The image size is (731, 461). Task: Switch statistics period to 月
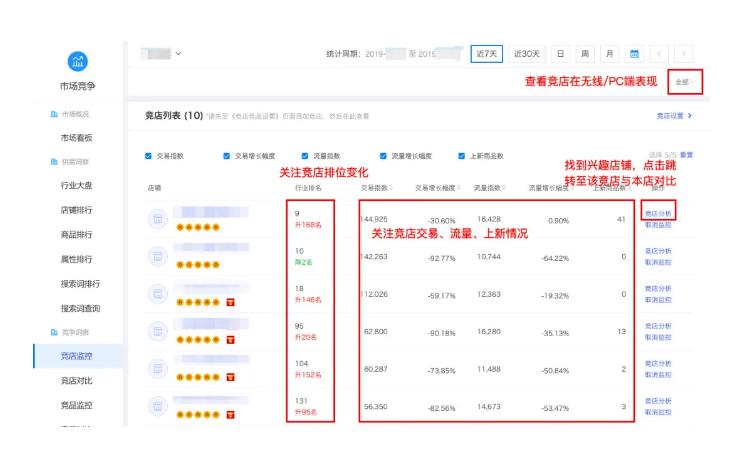[609, 54]
